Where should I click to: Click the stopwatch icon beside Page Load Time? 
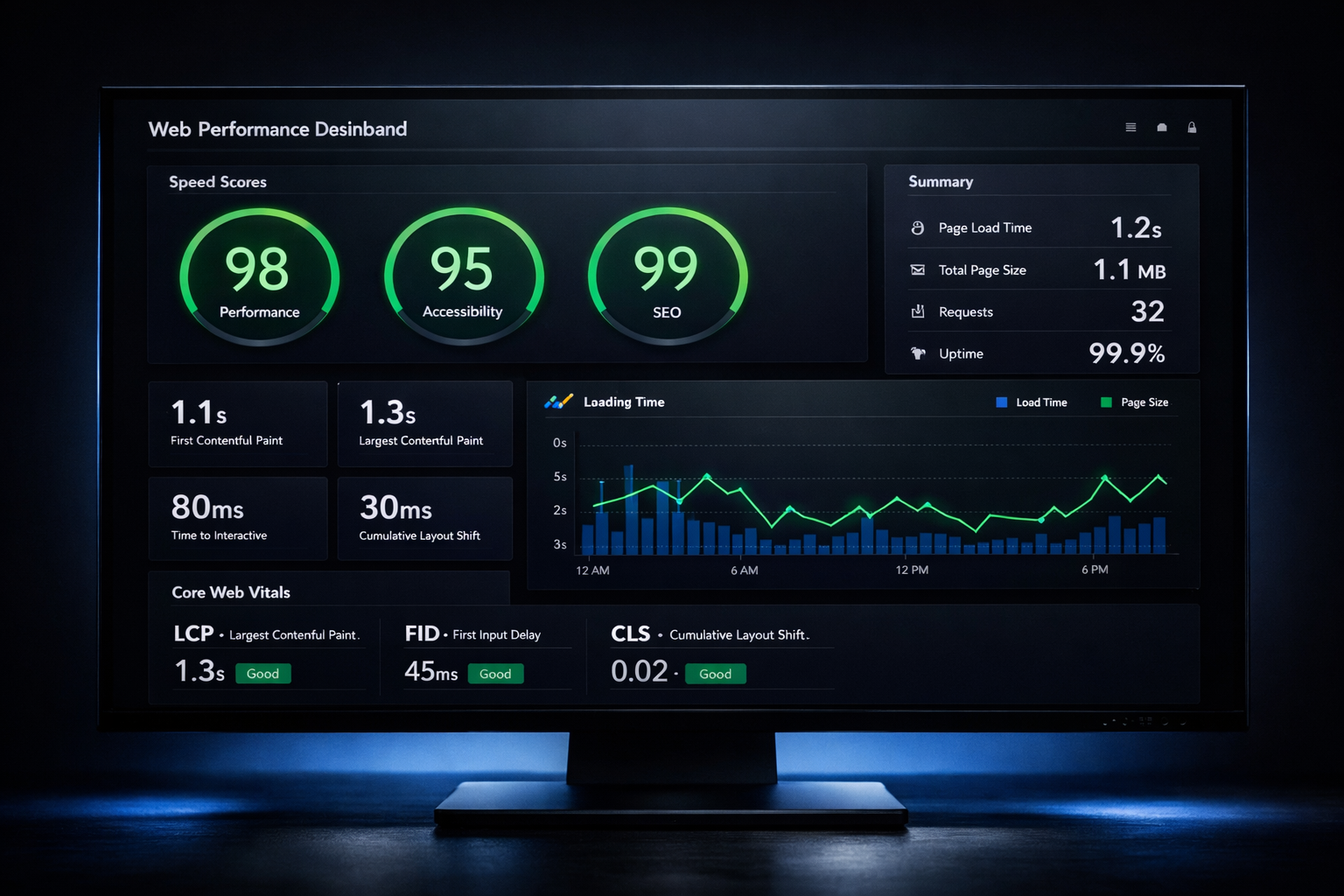pos(916,227)
